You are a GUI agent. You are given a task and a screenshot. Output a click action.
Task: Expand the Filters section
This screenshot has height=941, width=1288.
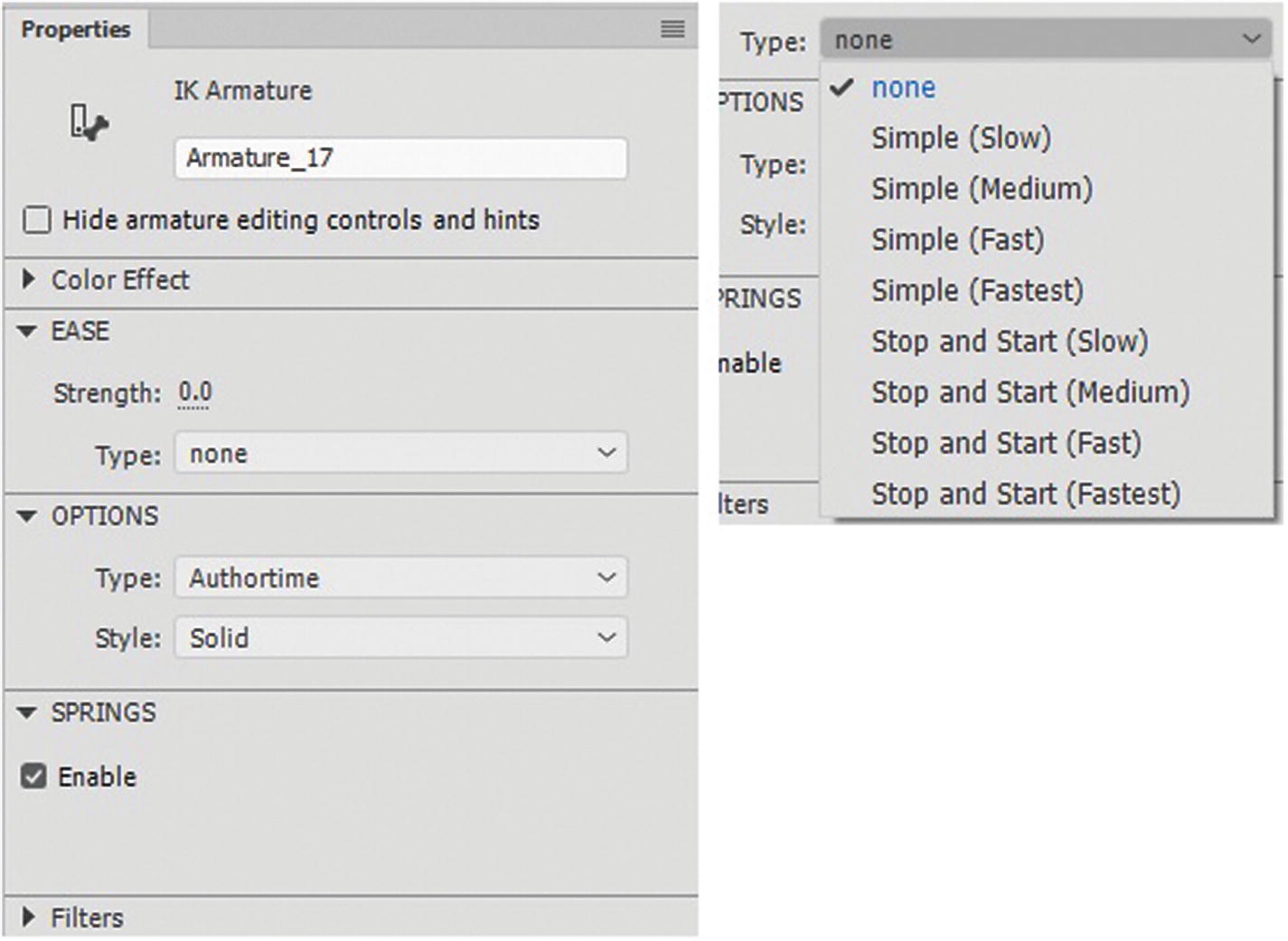point(28,917)
